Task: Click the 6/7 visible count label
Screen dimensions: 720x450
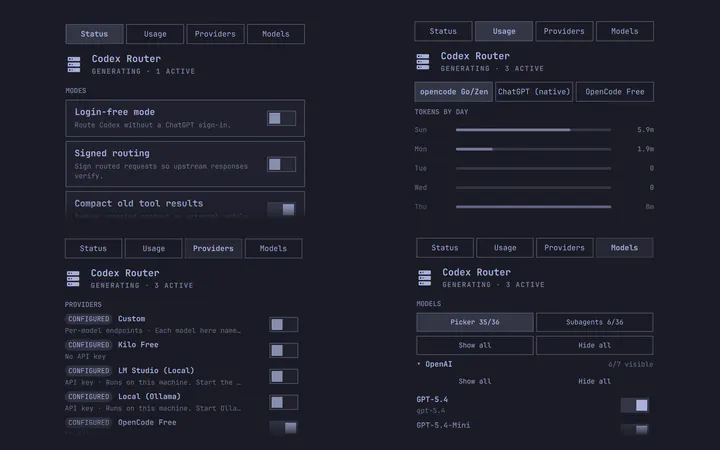Action: (x=630, y=364)
